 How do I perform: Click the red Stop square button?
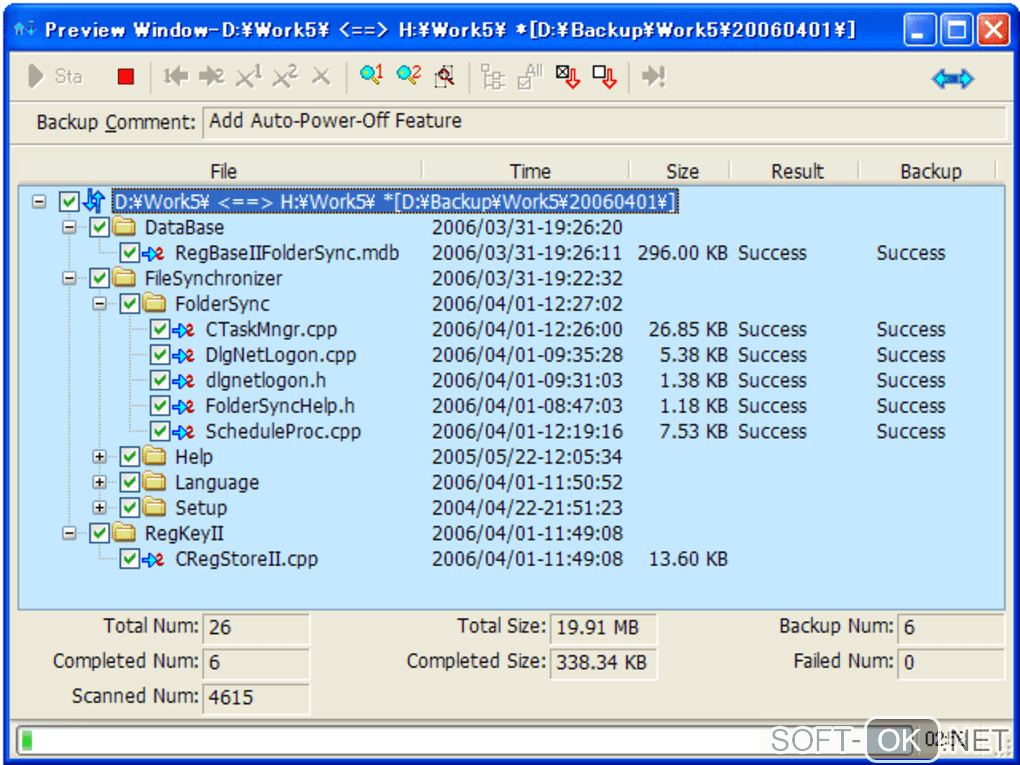point(126,77)
